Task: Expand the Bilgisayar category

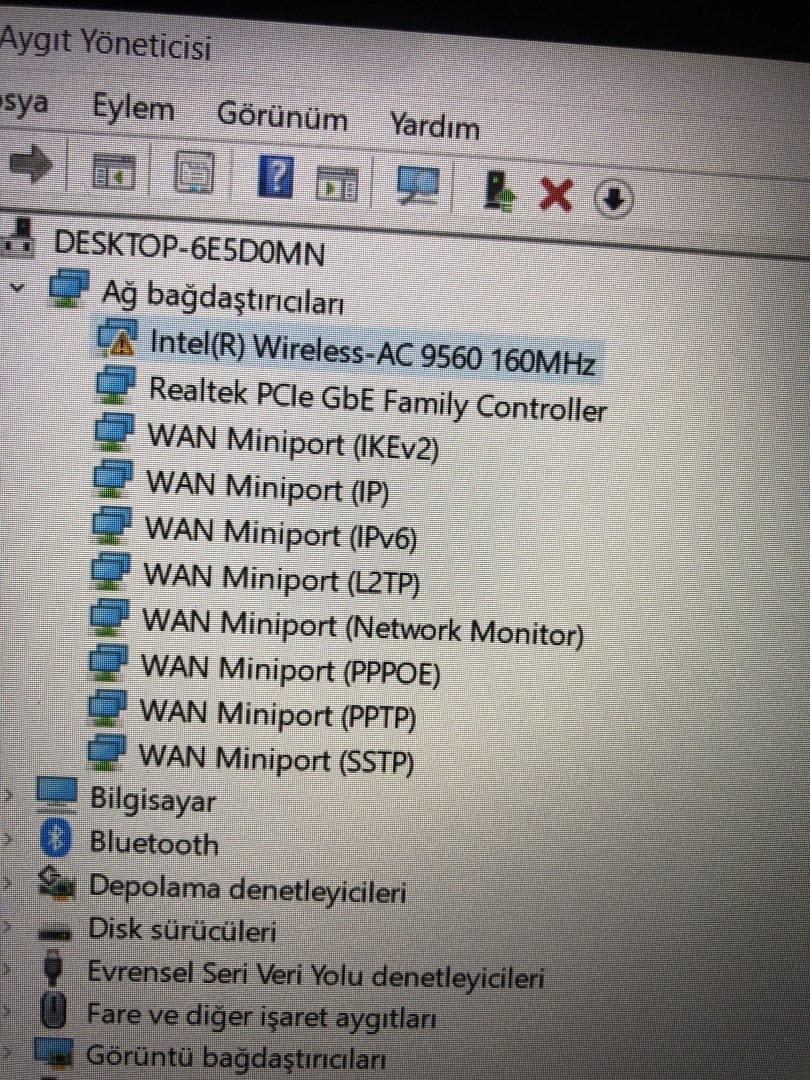Action: point(8,795)
